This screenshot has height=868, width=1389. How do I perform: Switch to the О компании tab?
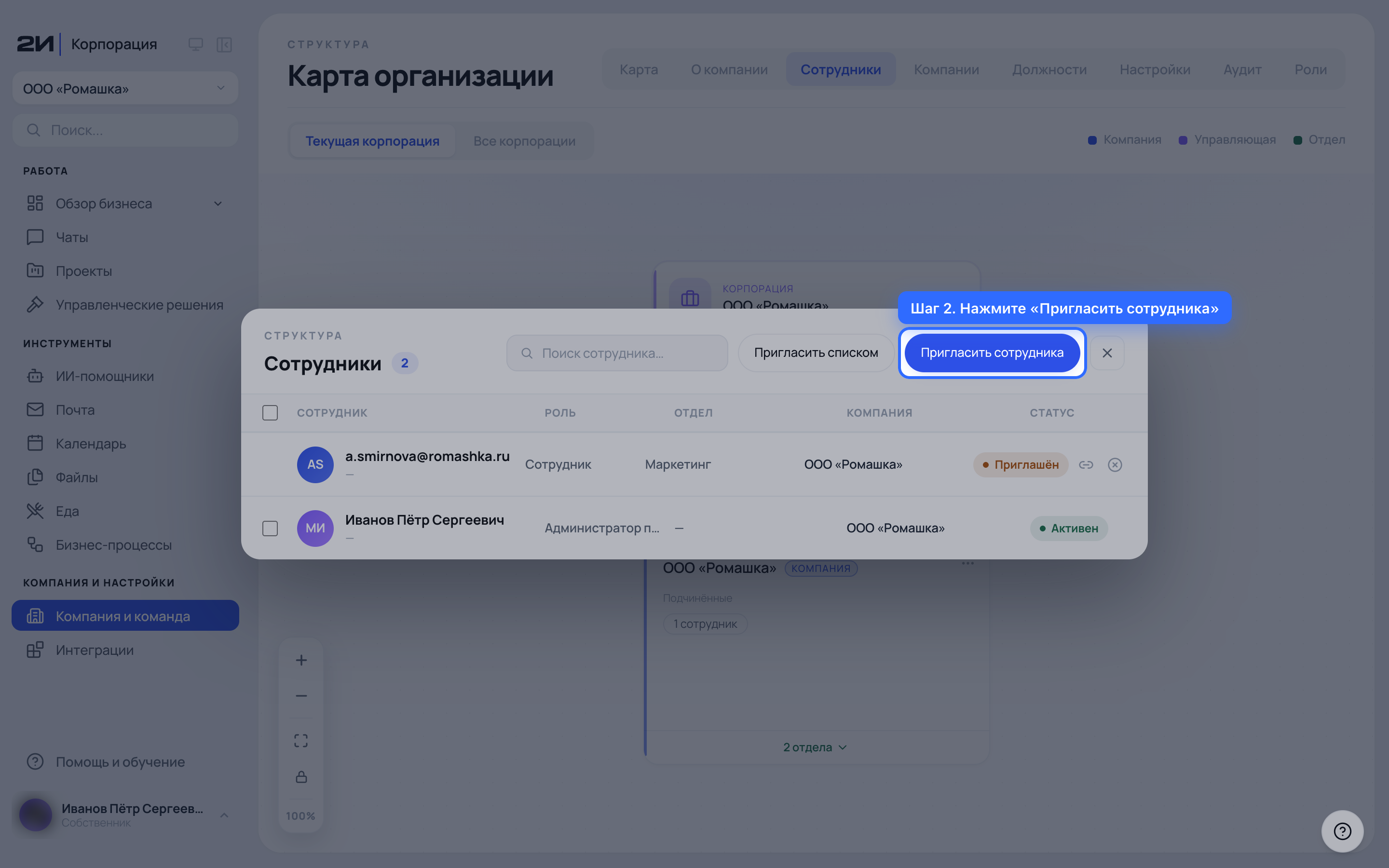pyautogui.click(x=729, y=69)
